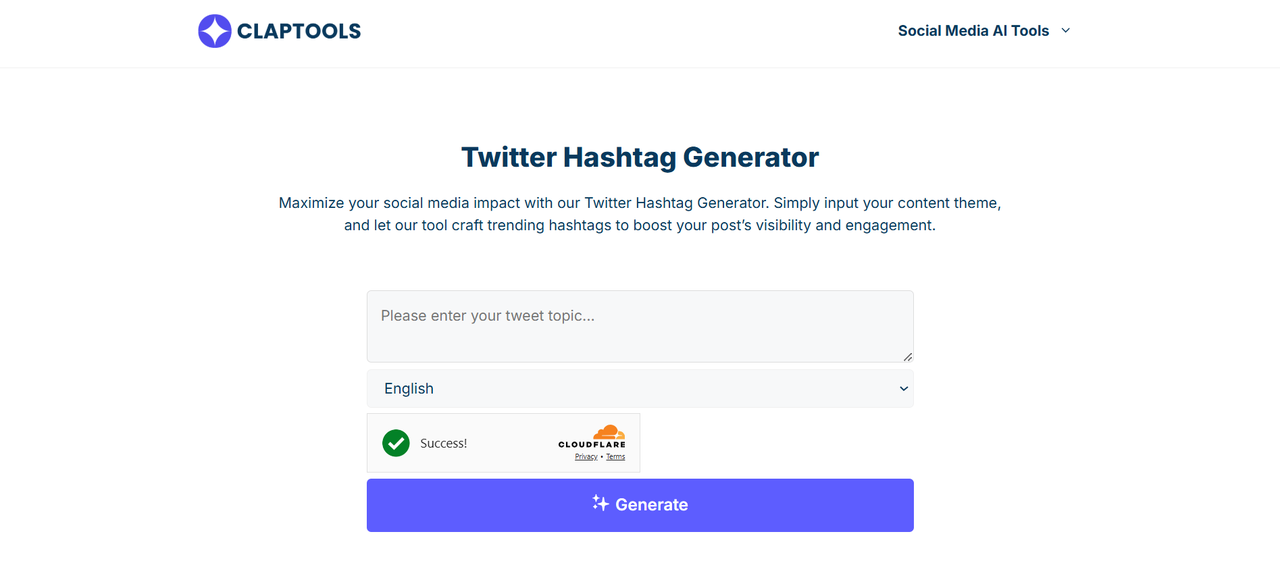The height and width of the screenshot is (586, 1280).
Task: Click the arrow on the language selector
Action: point(903,389)
